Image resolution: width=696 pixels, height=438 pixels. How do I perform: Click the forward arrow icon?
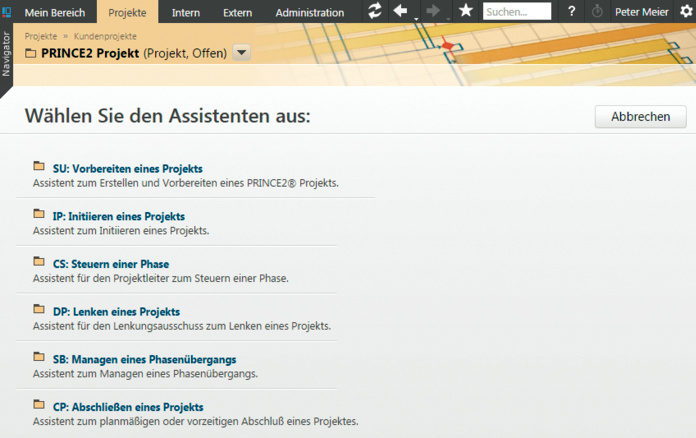tap(433, 11)
